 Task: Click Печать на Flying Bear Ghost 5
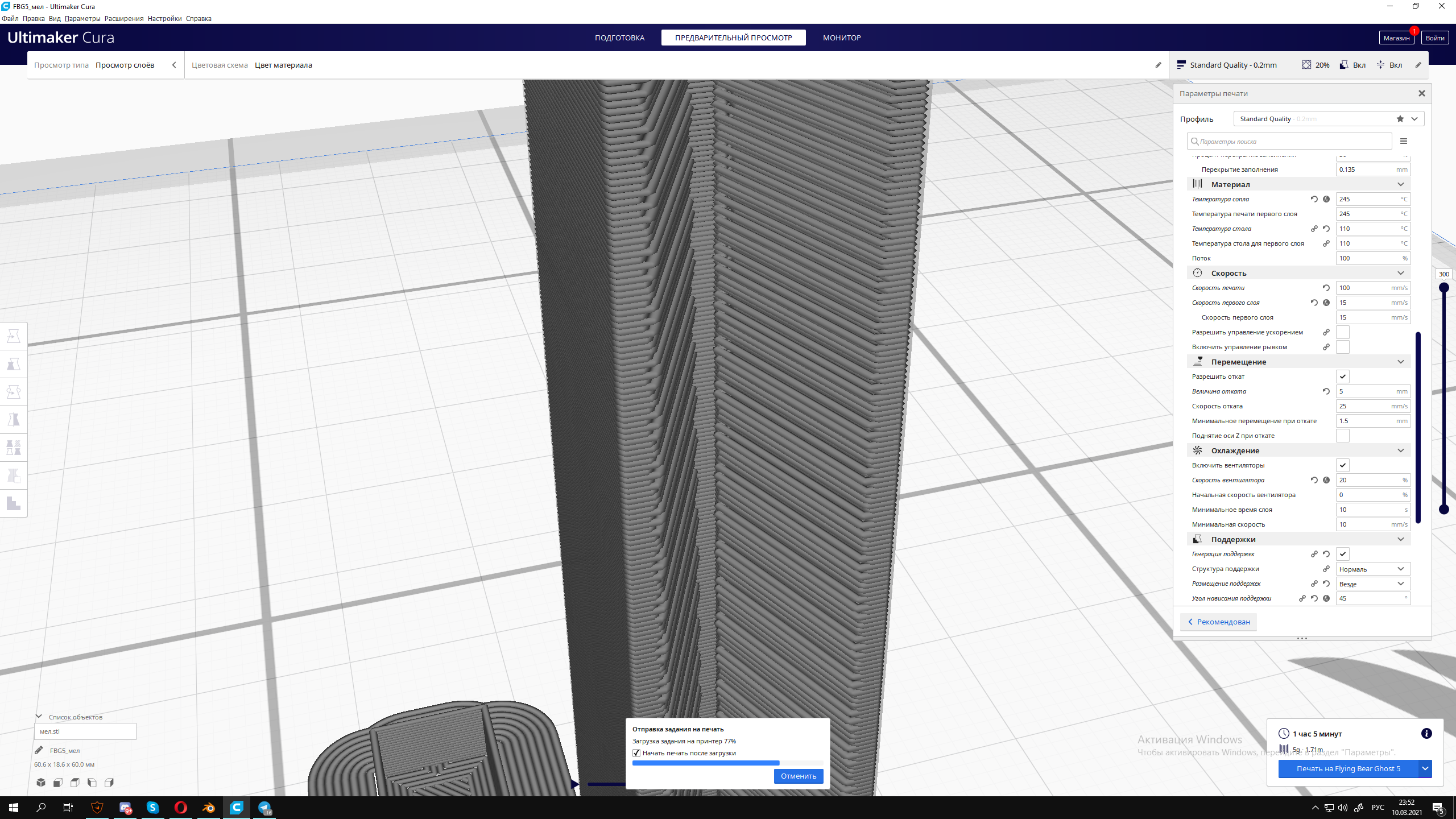(x=1348, y=768)
